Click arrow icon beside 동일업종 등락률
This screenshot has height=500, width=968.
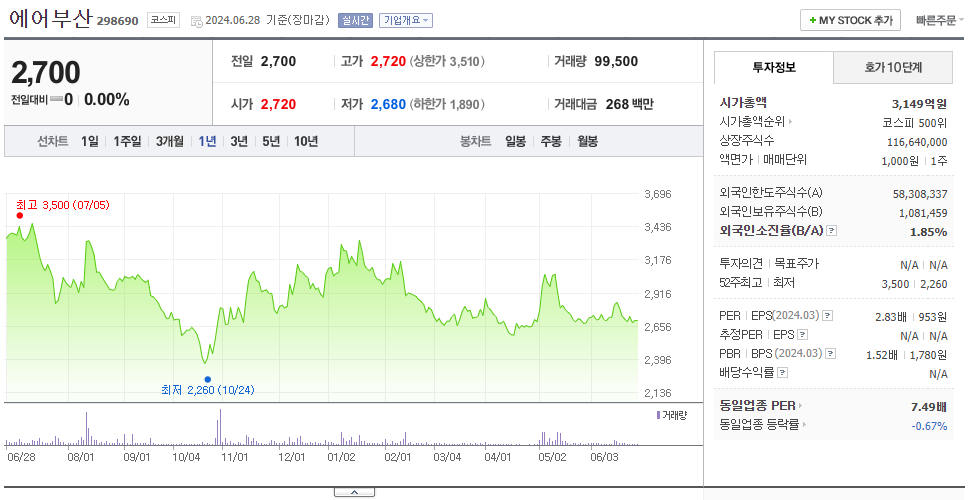(x=804, y=425)
